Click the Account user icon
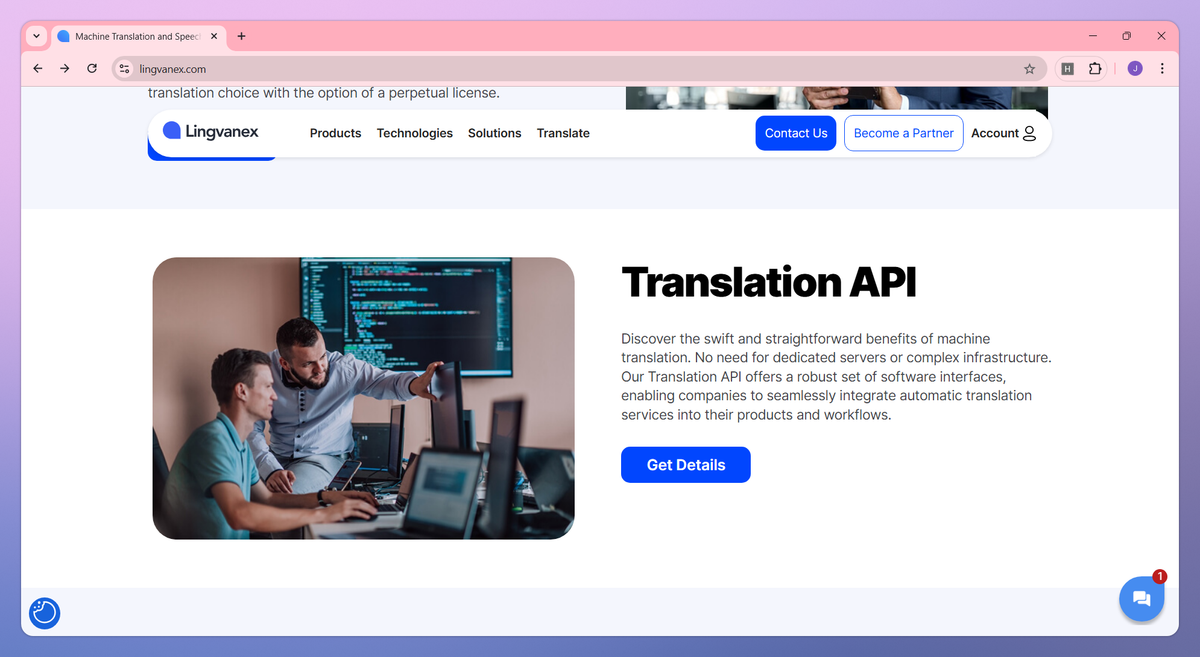 1030,133
